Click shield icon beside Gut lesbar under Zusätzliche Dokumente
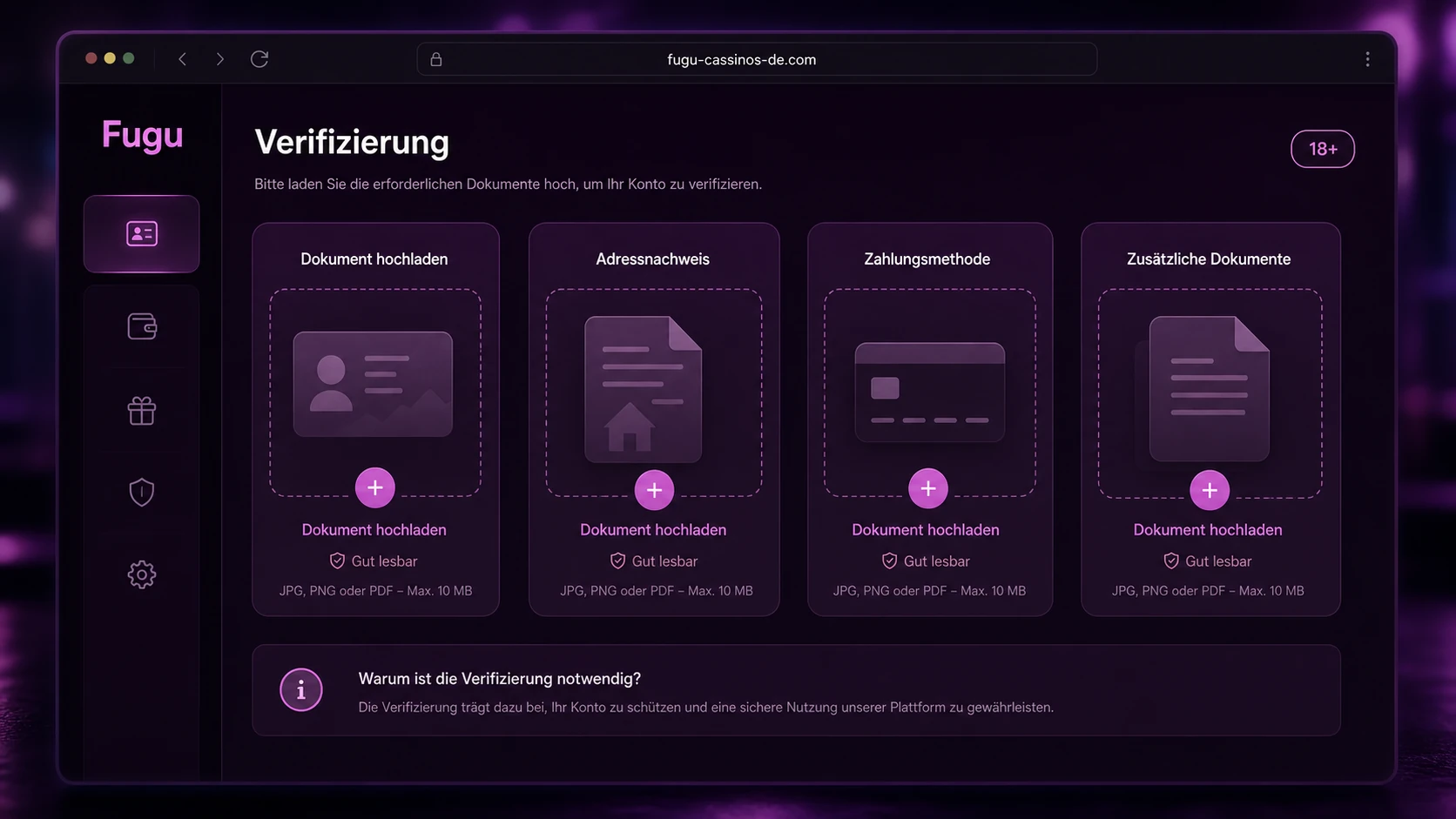Viewport: 1456px width, 819px height. pyautogui.click(x=1171, y=561)
